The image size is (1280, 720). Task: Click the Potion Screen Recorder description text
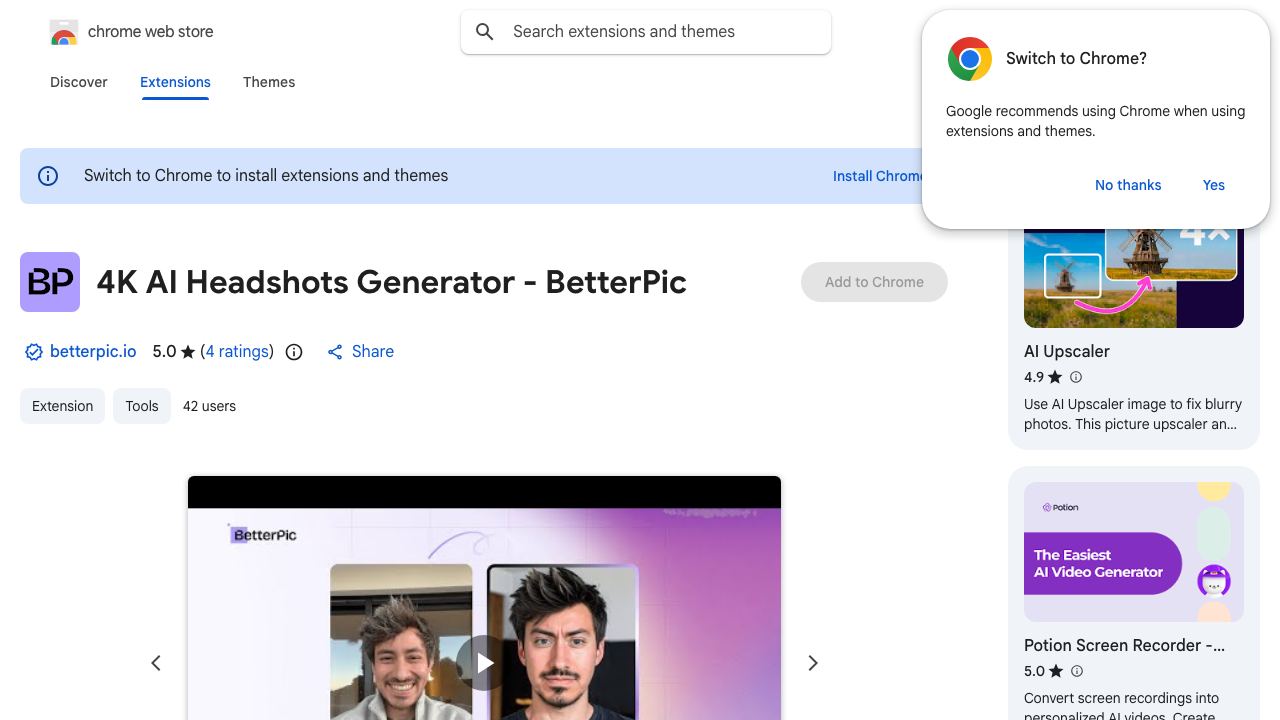click(1122, 706)
